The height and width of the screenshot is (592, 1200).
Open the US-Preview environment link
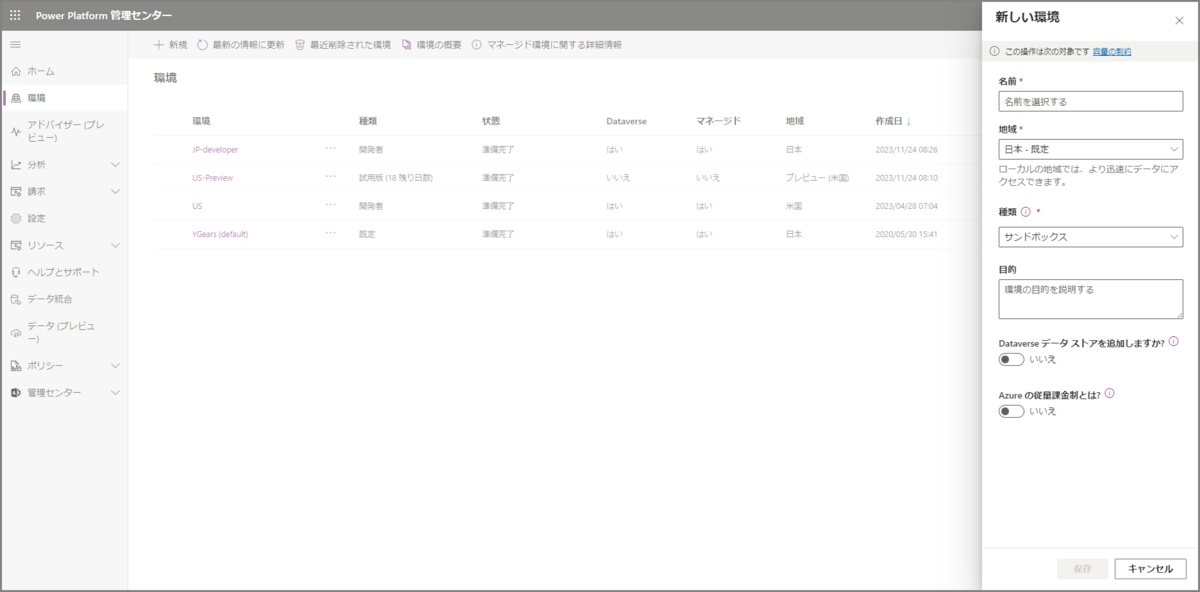(212, 177)
